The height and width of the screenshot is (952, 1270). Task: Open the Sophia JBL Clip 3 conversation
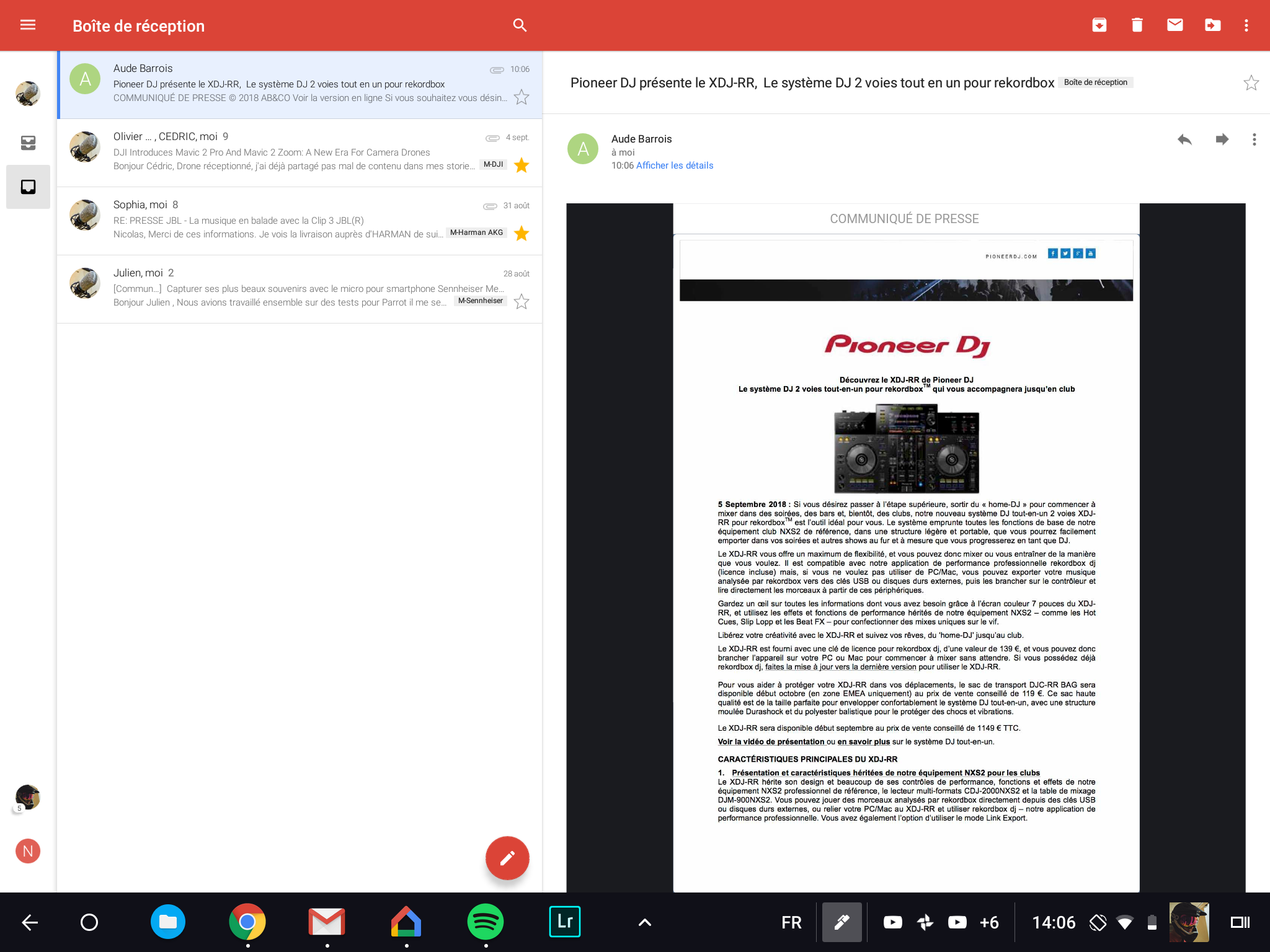(x=300, y=221)
